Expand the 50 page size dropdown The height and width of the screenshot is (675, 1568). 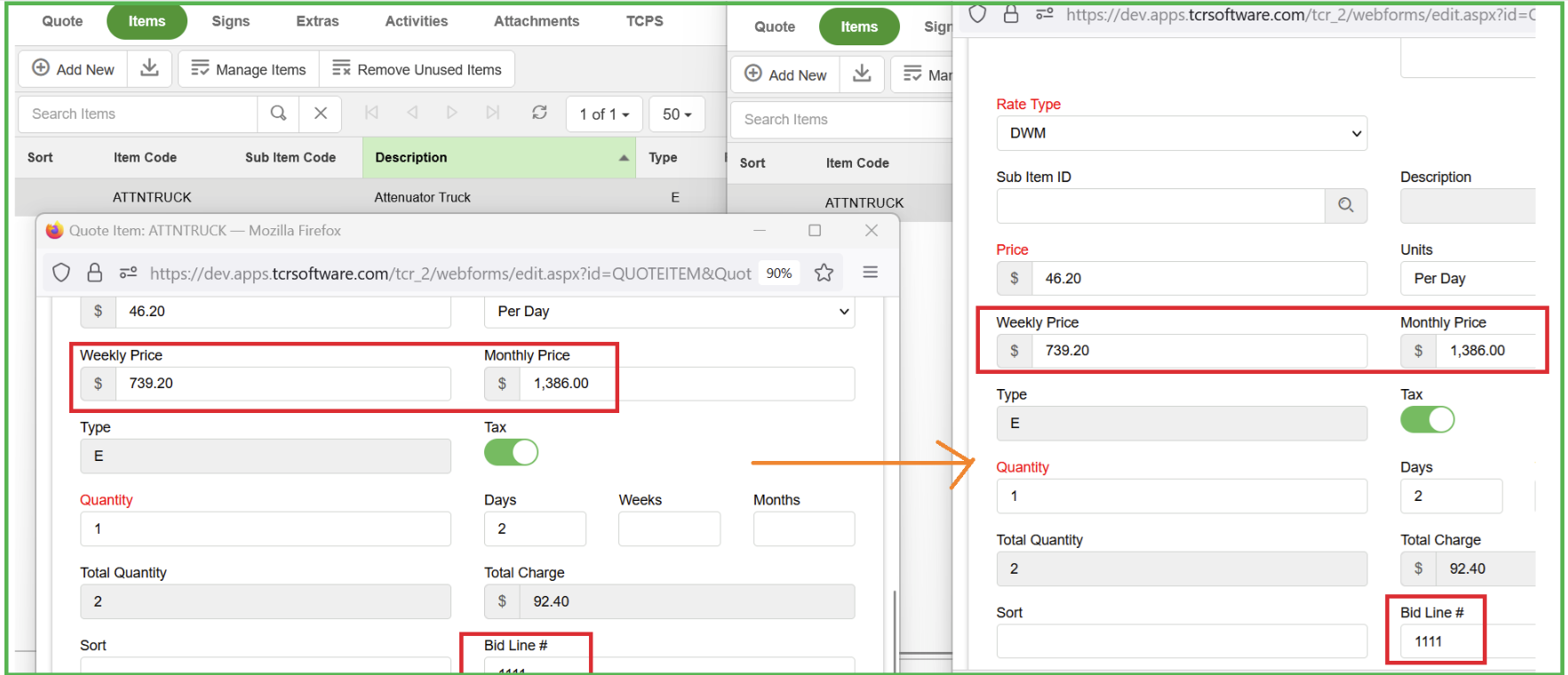pos(676,114)
